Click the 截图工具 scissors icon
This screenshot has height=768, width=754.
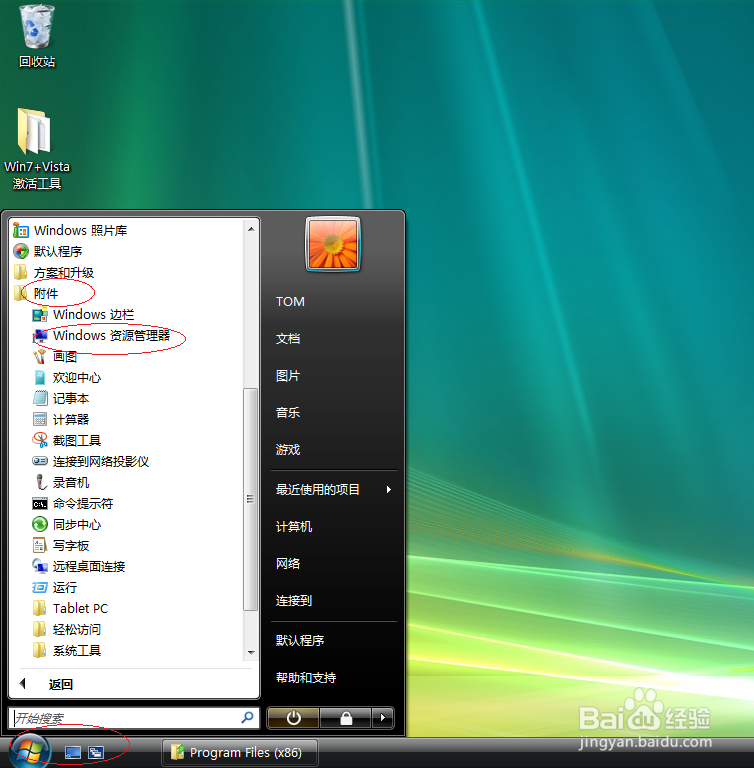pos(40,440)
